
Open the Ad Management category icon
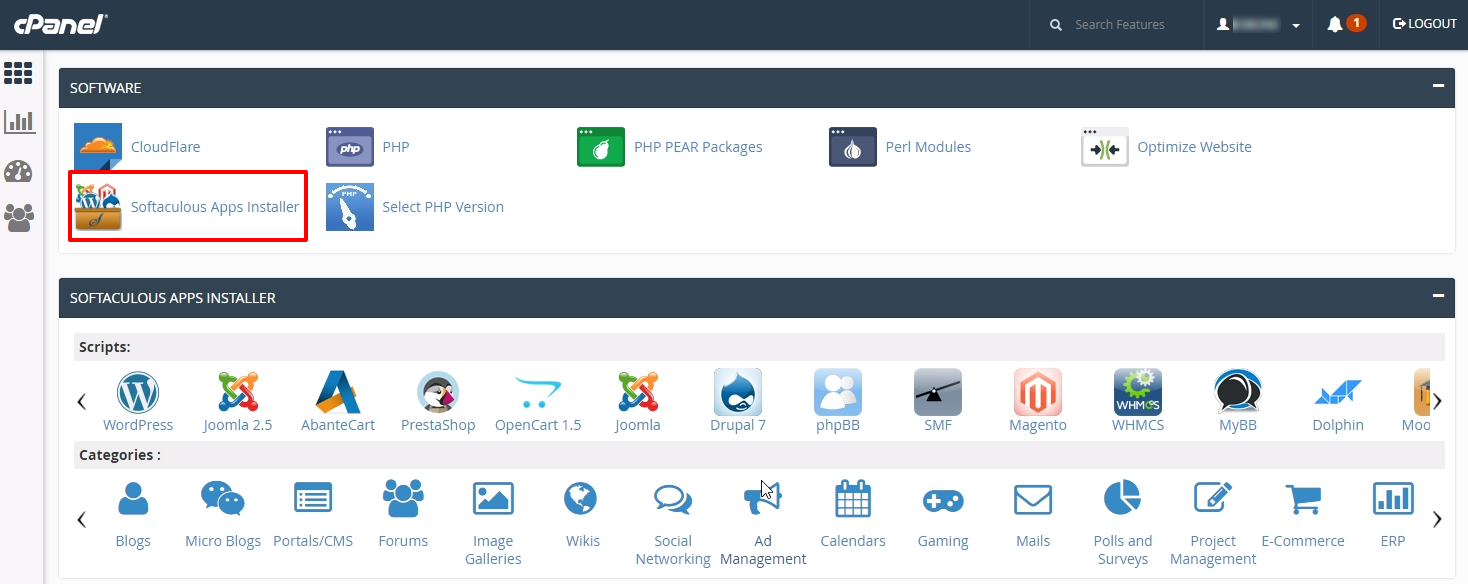(762, 498)
